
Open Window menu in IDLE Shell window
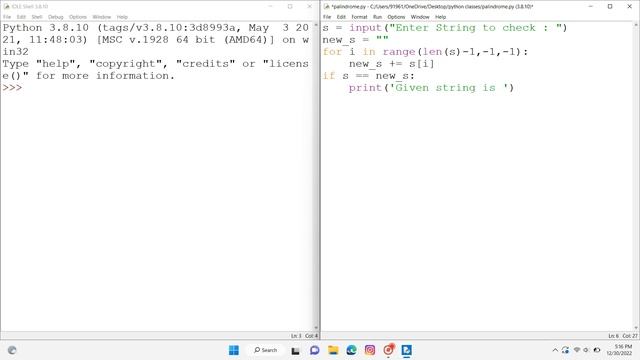102,17
